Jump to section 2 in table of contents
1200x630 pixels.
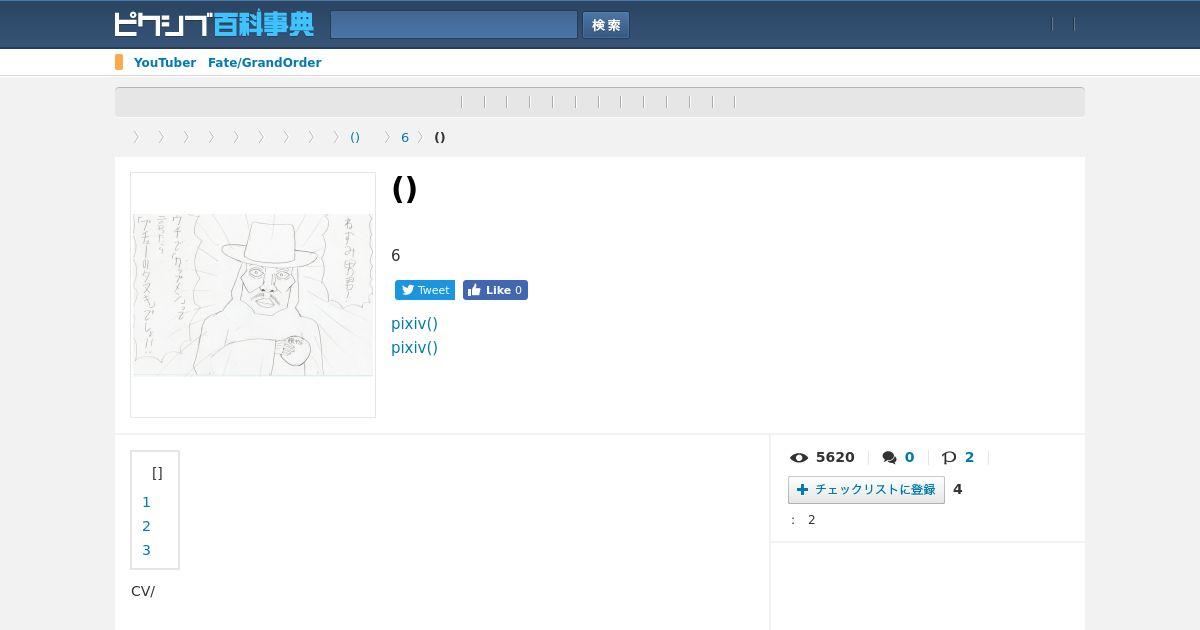[x=146, y=526]
